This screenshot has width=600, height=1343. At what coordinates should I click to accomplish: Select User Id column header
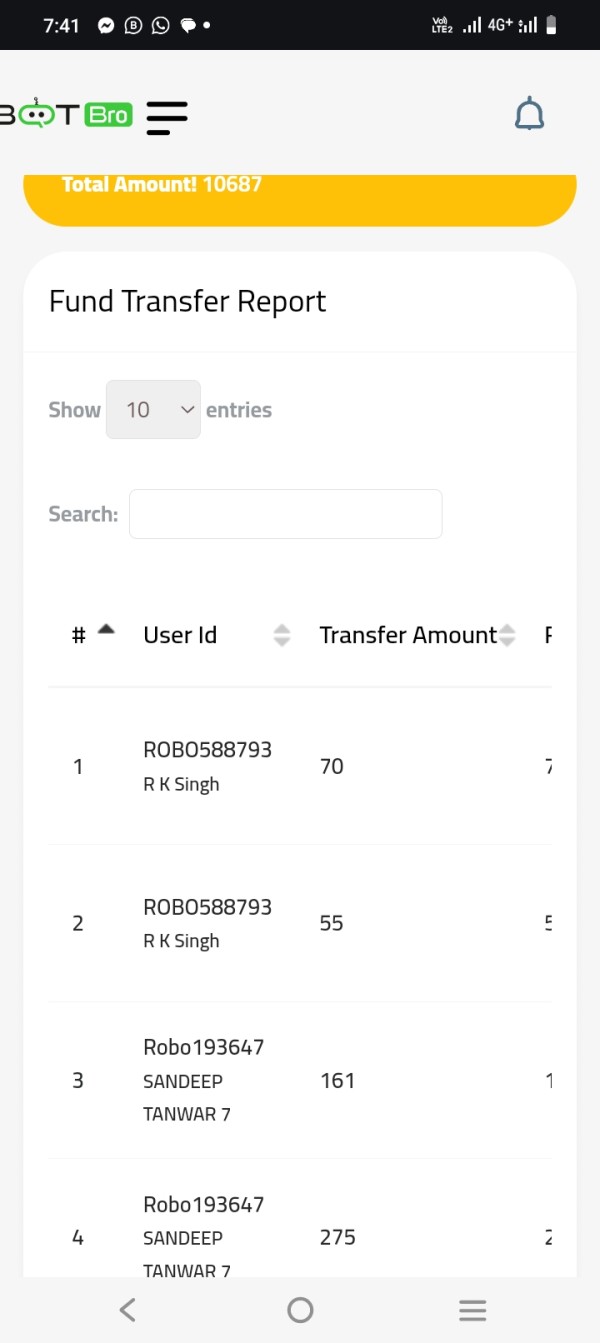(x=180, y=635)
